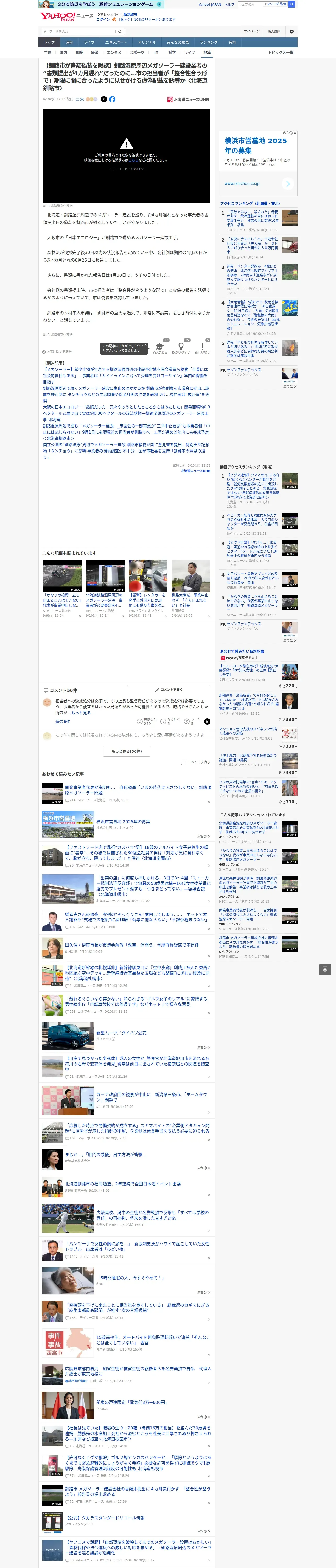The image size is (336, 1568).
Task: Share the first comment on X
Action: [207, 721]
